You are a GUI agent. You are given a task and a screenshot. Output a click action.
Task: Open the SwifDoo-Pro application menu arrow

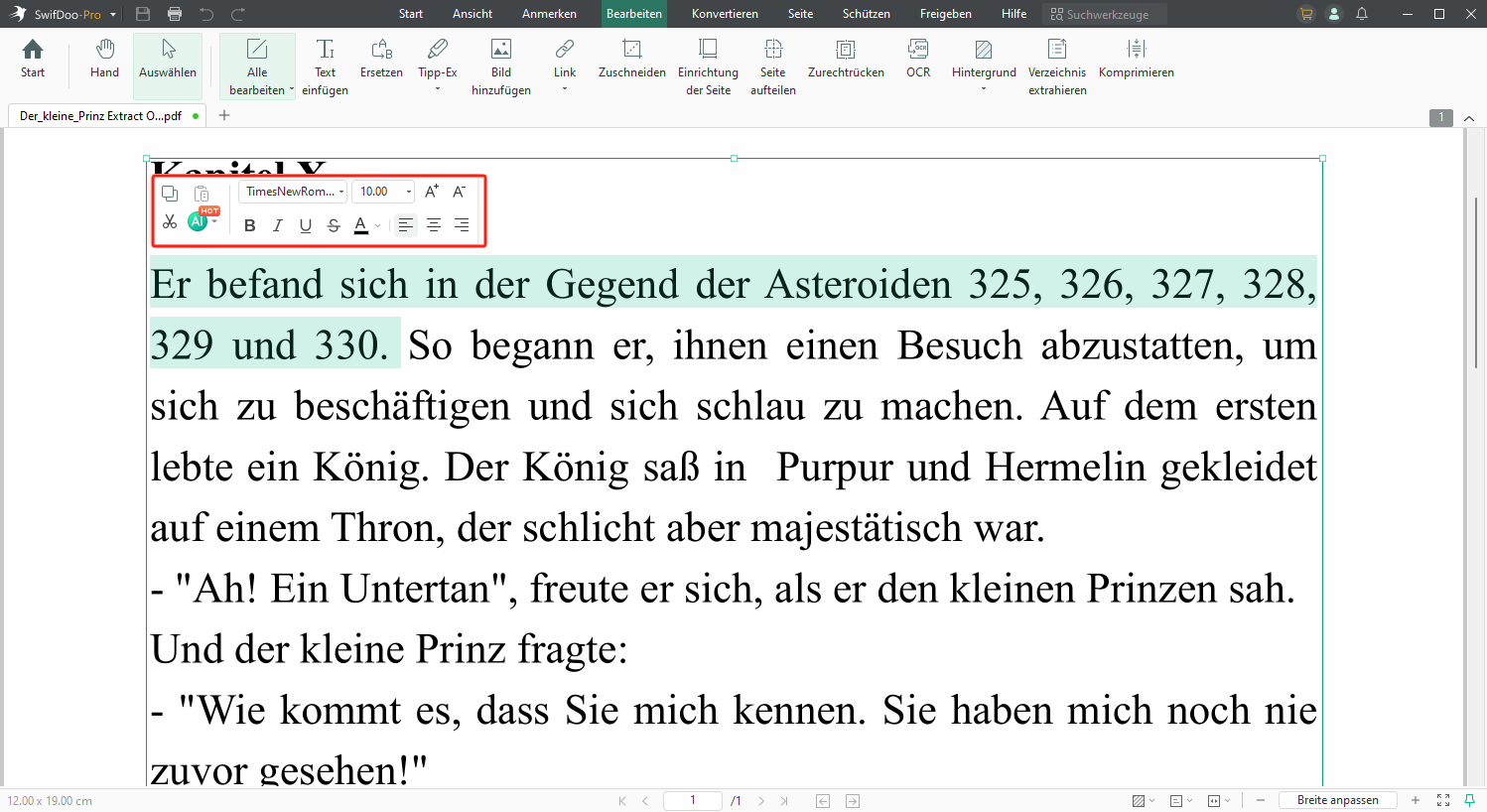tap(113, 15)
